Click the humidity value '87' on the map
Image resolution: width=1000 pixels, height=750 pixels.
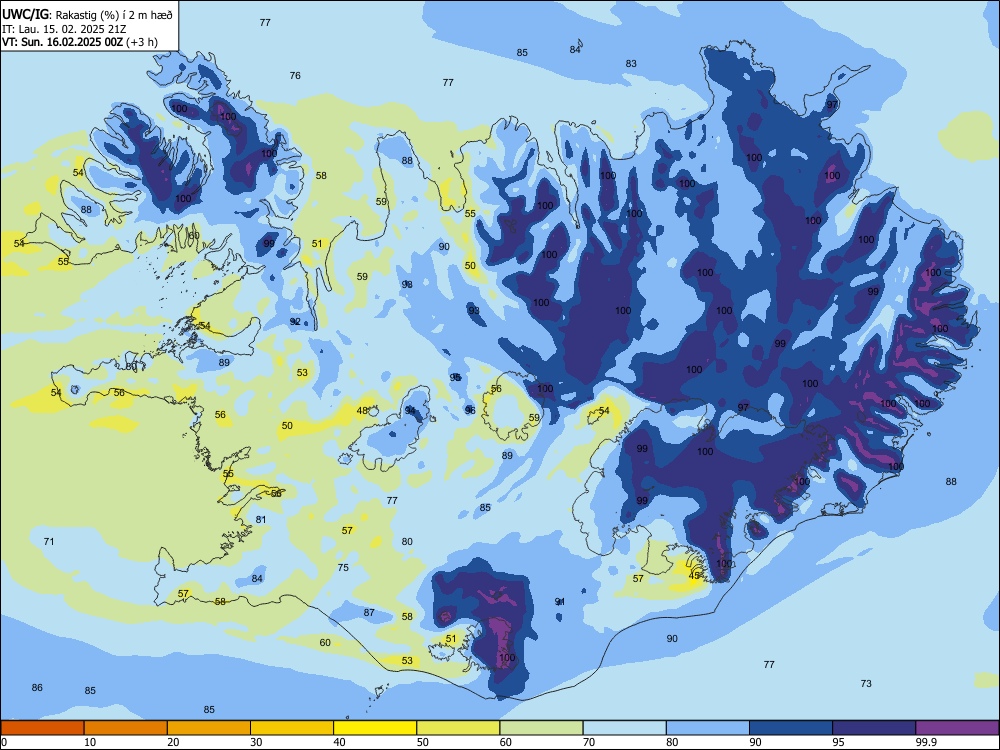[369, 612]
